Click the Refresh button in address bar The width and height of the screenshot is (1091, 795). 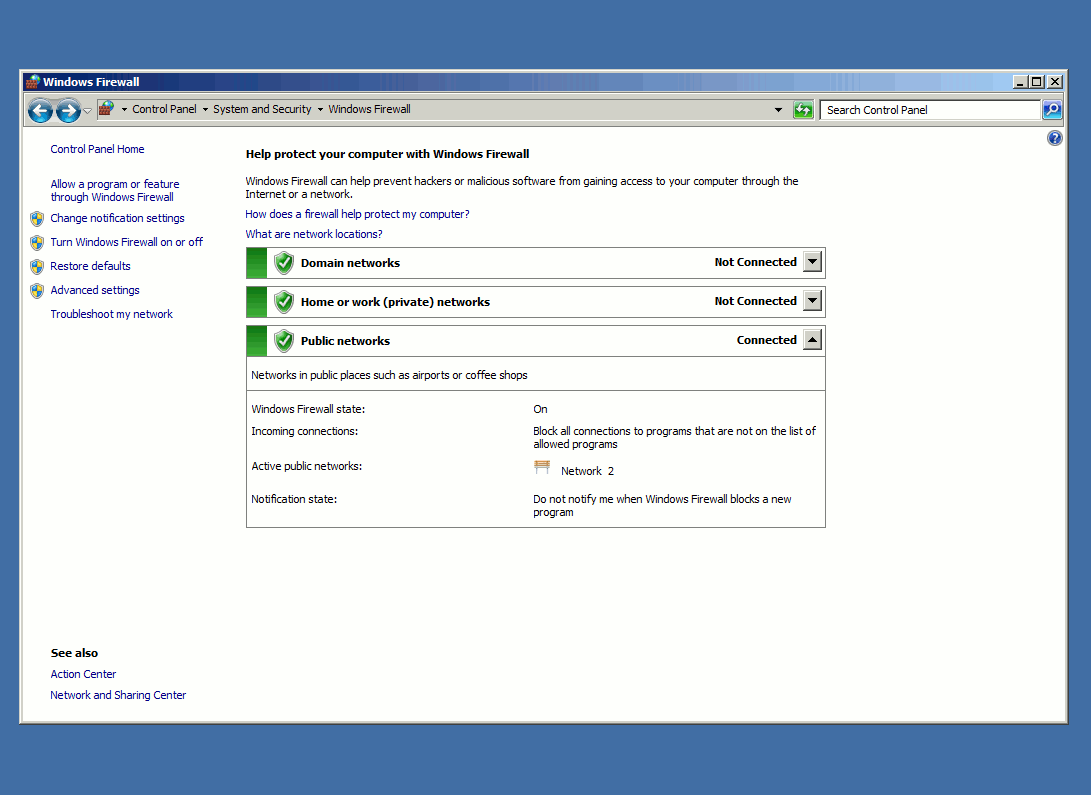[x=803, y=110]
